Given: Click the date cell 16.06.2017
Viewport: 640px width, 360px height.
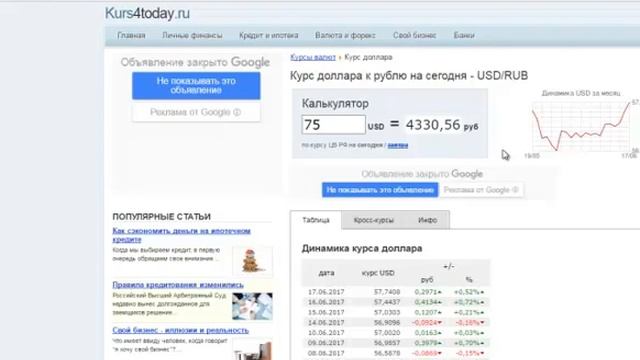Looking at the screenshot, I should tap(326, 302).
